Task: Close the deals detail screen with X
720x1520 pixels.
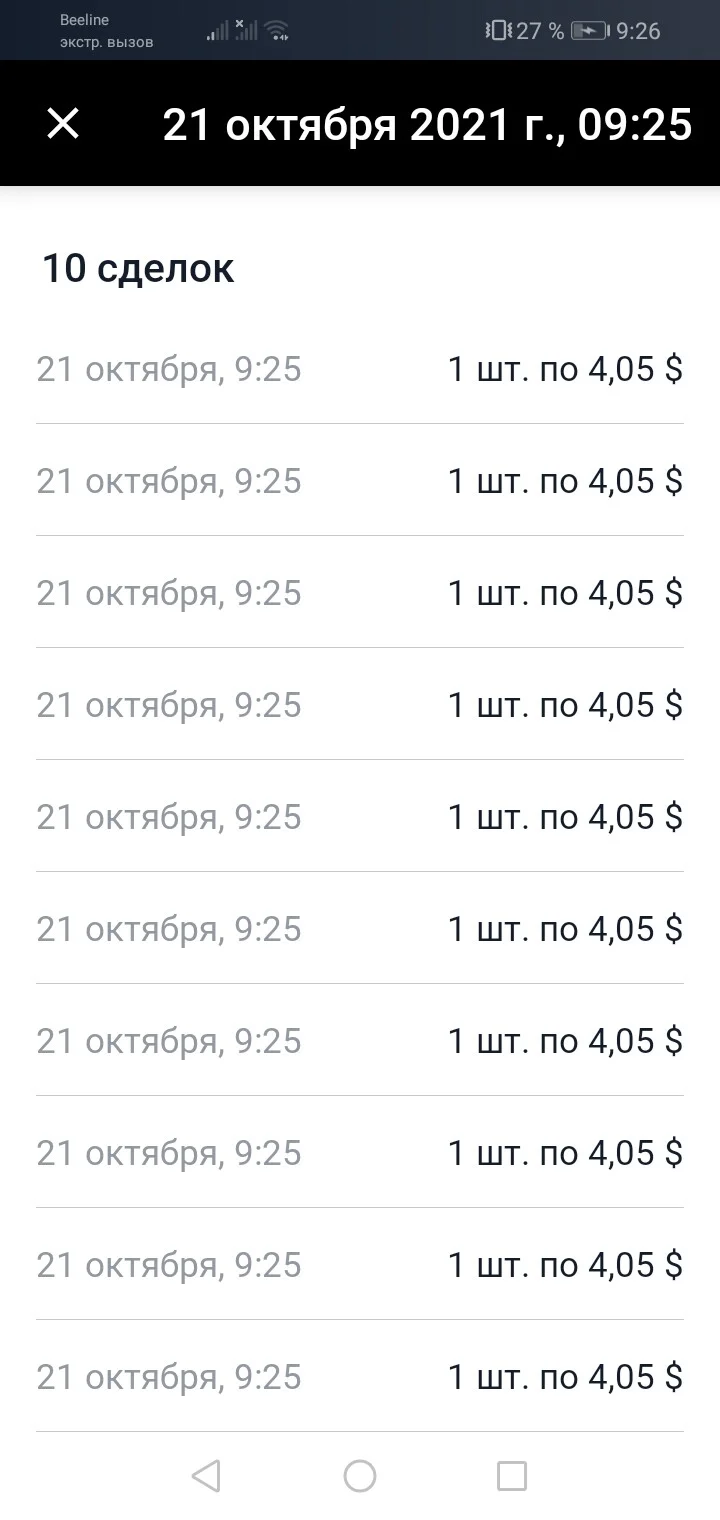Action: coord(63,124)
